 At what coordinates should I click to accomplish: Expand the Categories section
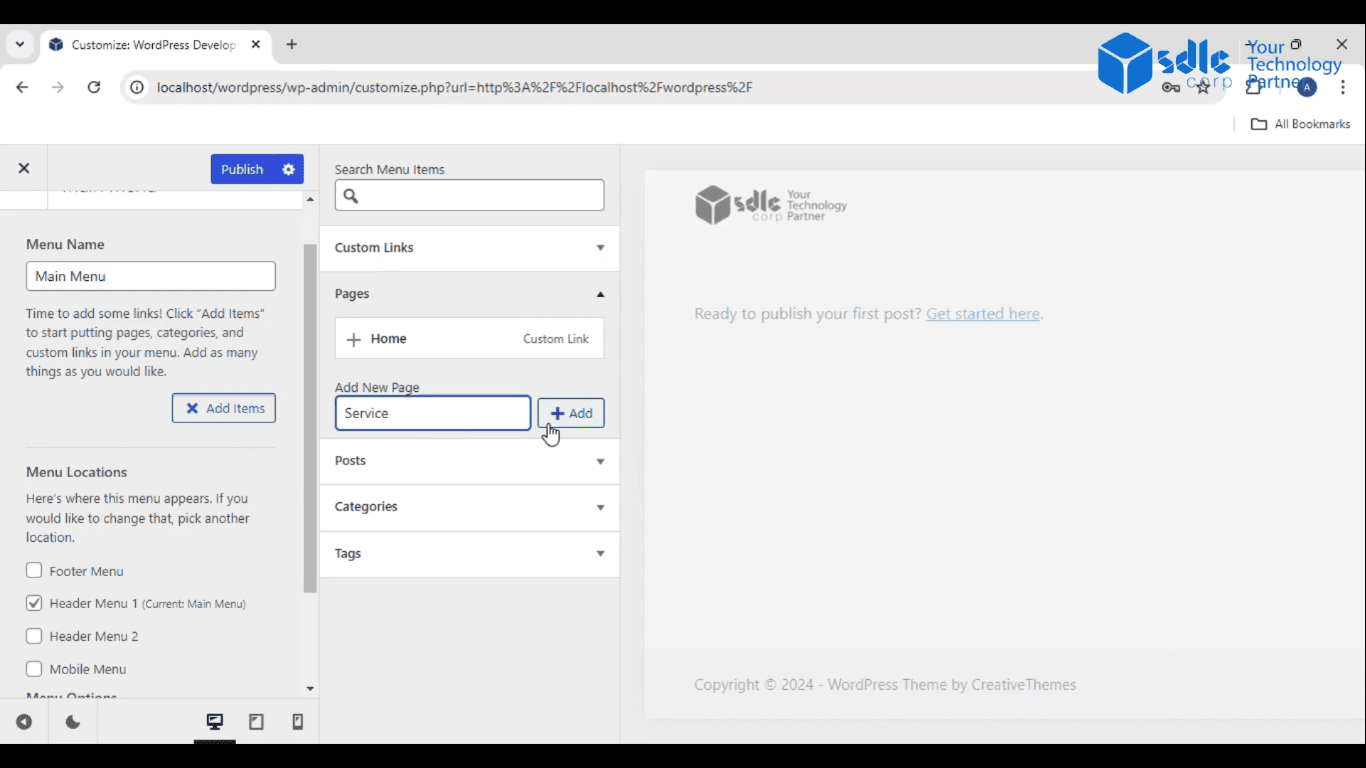pos(469,507)
